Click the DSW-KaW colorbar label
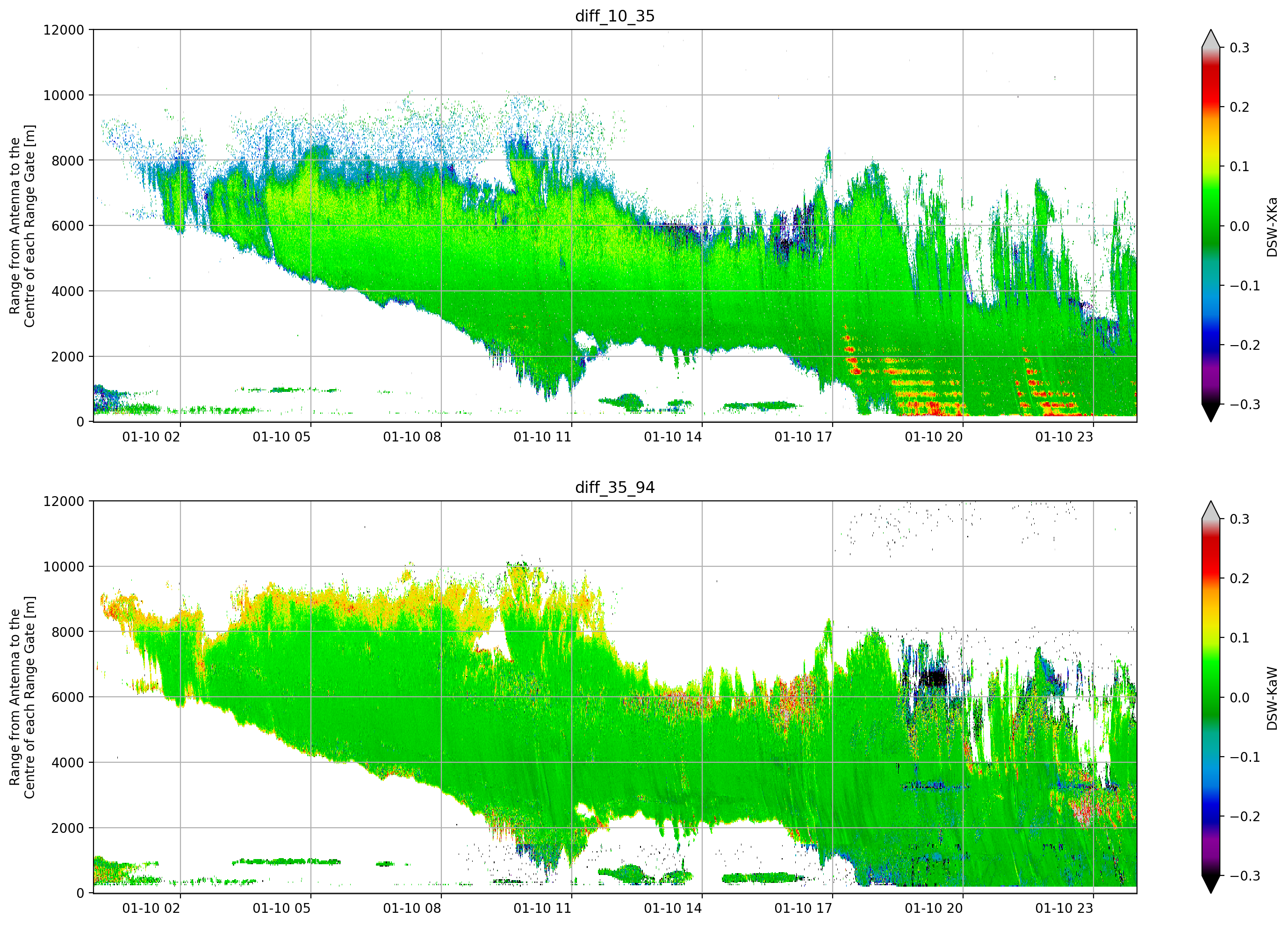Image resolution: width=1288 pixels, height=925 pixels. click(1272, 698)
